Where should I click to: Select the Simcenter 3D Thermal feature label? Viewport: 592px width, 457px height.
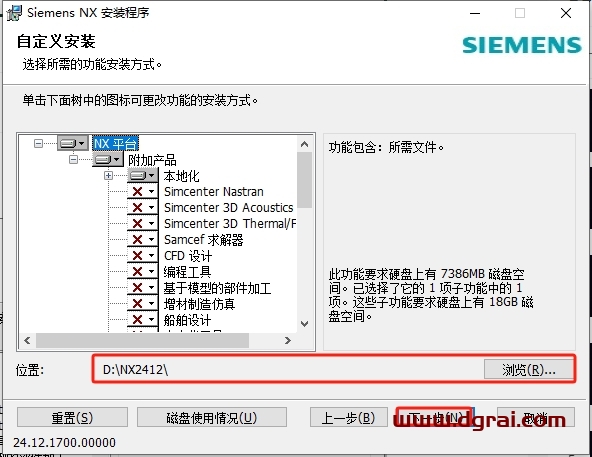pyautogui.click(x=230, y=224)
